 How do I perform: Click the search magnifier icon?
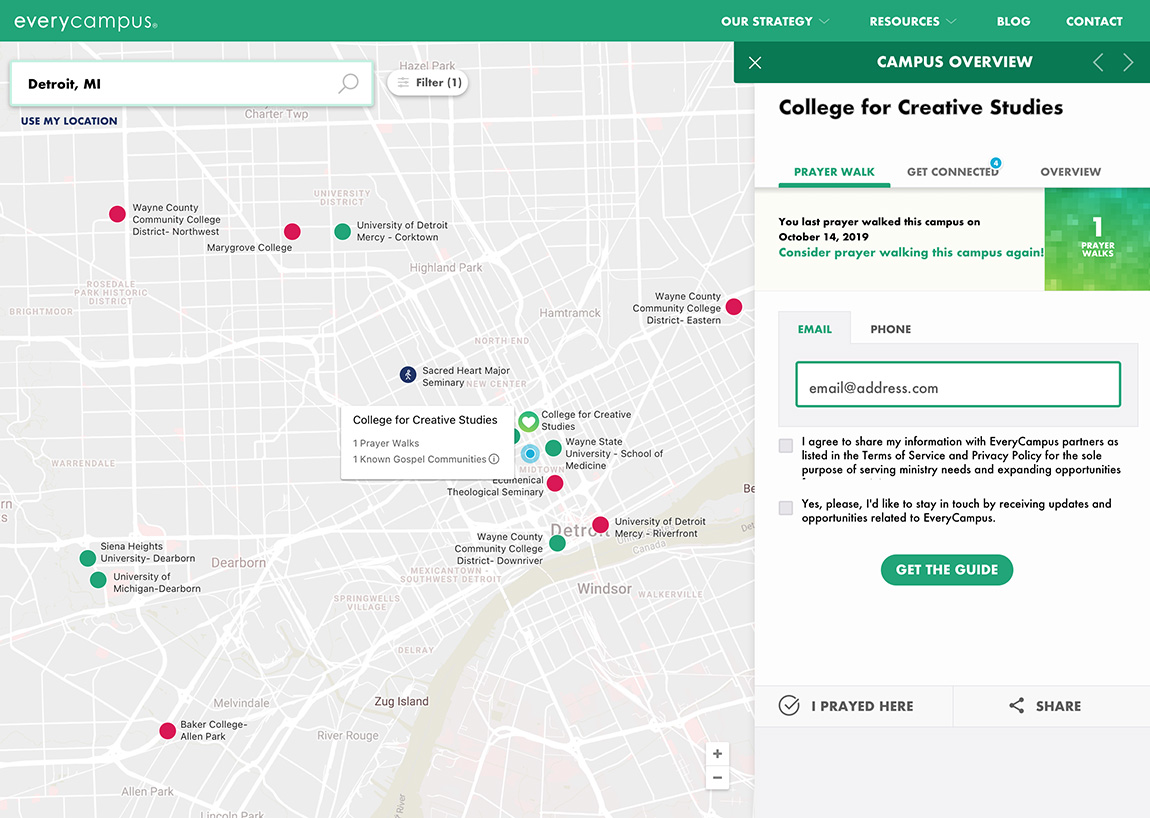point(348,83)
